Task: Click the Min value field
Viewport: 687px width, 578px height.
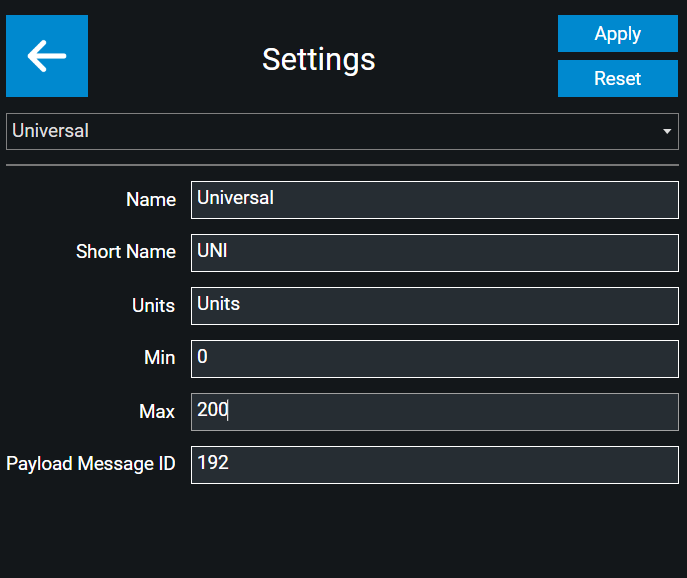Action: (434, 358)
